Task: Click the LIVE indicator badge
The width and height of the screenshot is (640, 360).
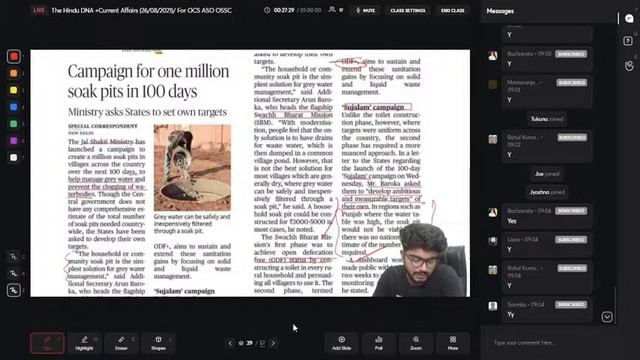Action: click(x=39, y=10)
